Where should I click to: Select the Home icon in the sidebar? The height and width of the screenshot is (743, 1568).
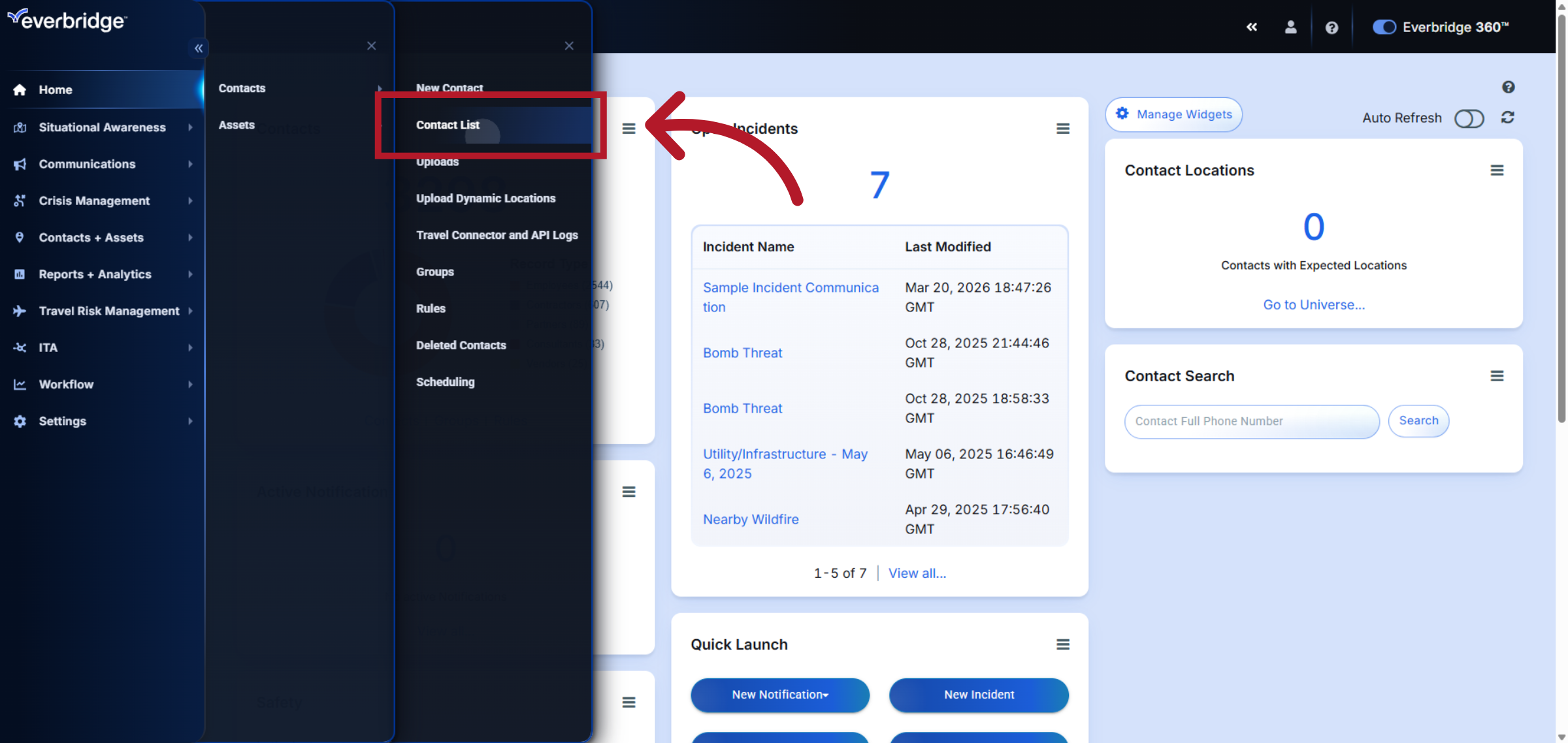19,89
